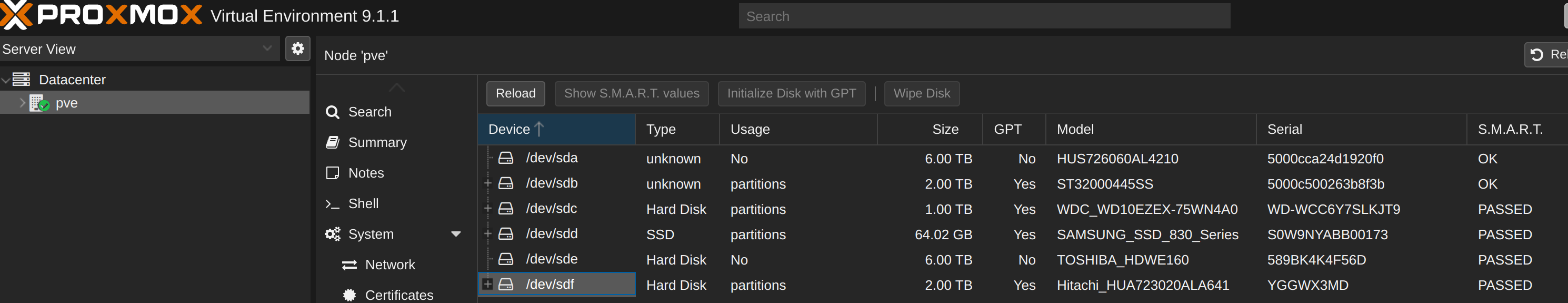Open the Server View dropdown

[x=267, y=49]
